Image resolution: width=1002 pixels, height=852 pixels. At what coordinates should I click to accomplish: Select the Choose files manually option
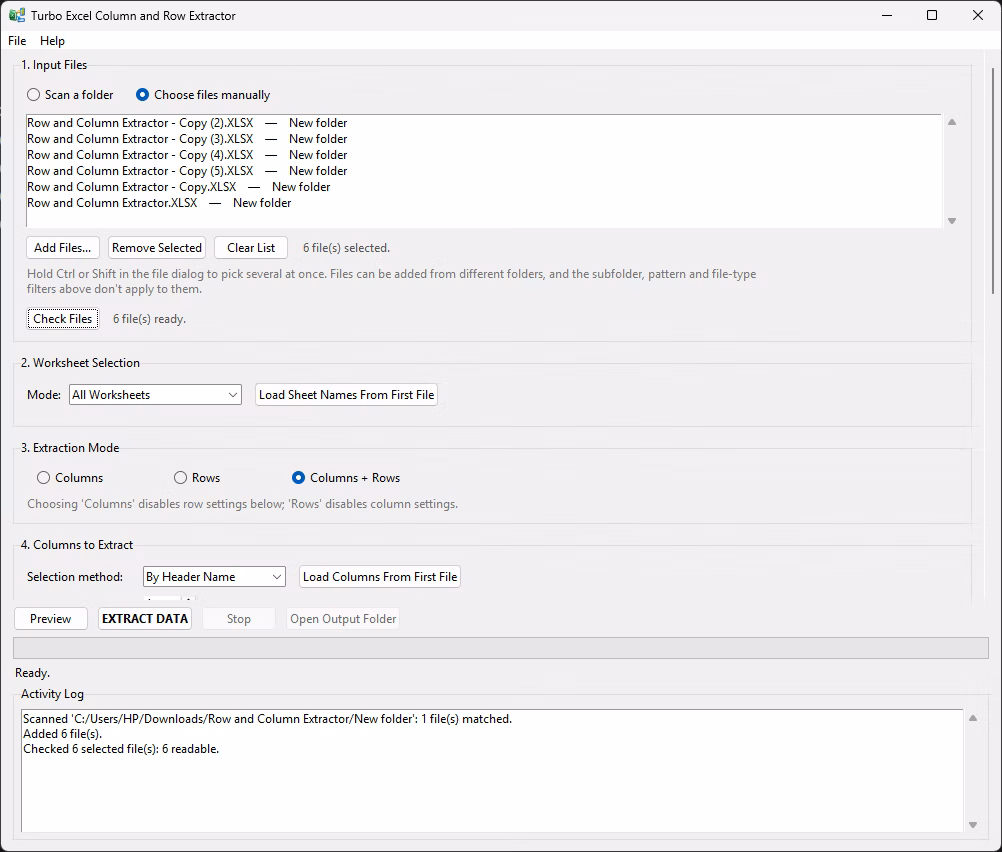(203, 95)
